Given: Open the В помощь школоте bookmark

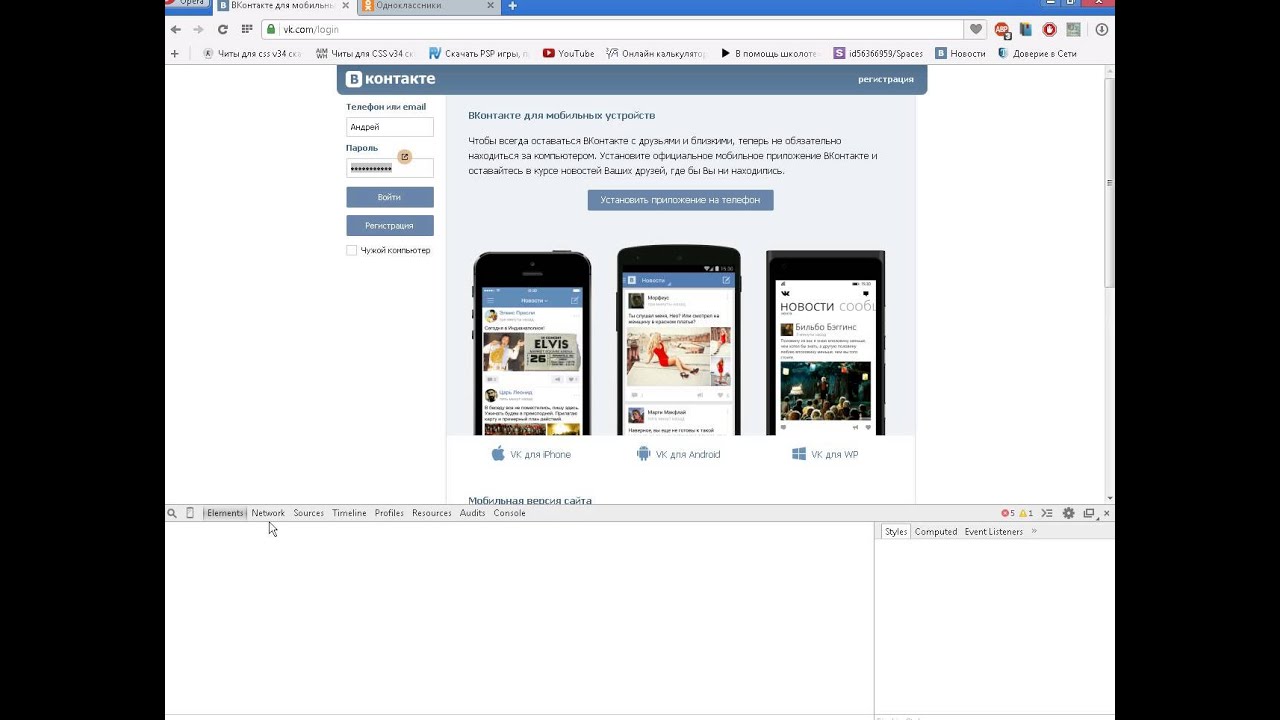Looking at the screenshot, I should click(x=769, y=53).
